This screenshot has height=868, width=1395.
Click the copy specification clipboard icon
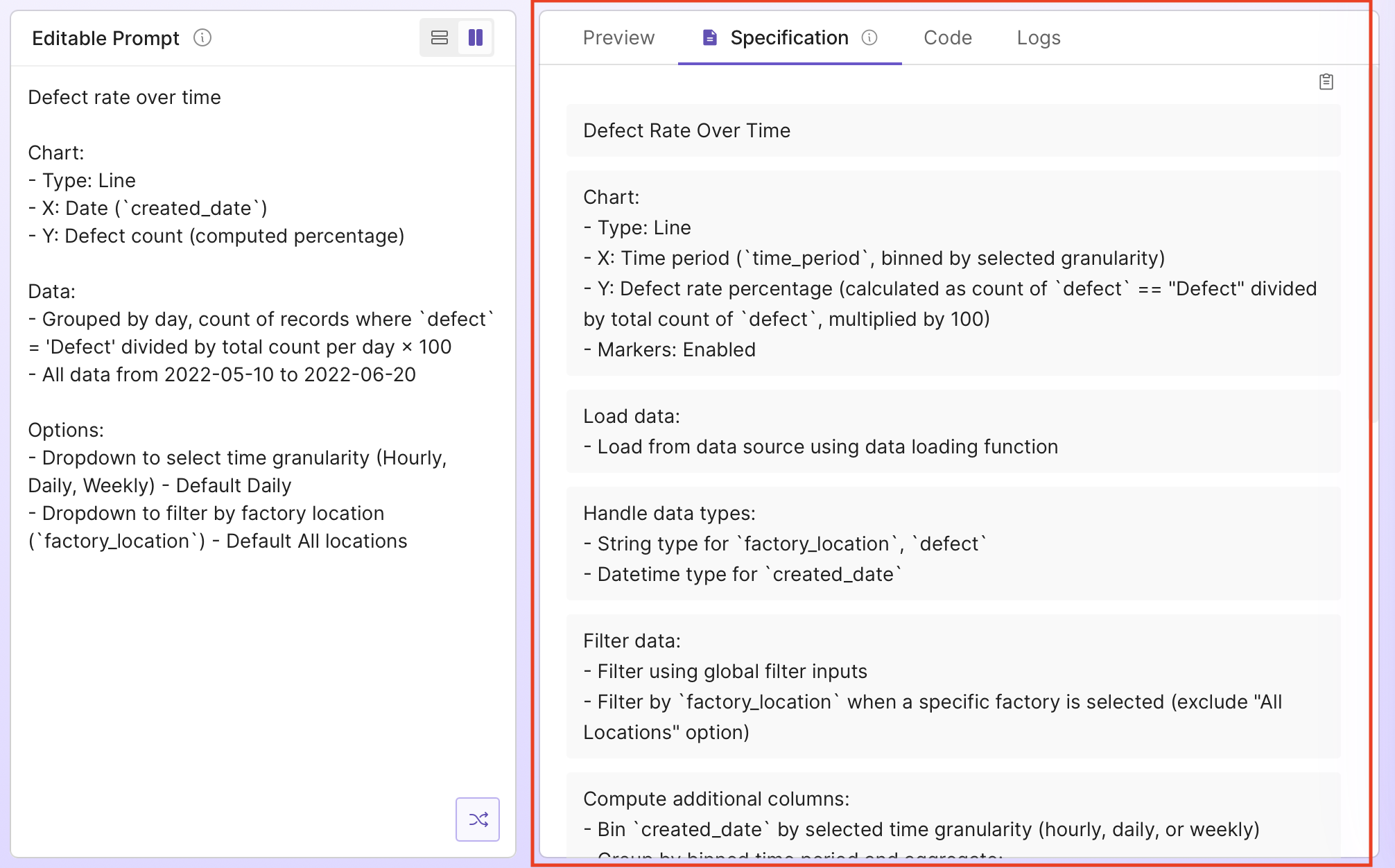pos(1326,81)
